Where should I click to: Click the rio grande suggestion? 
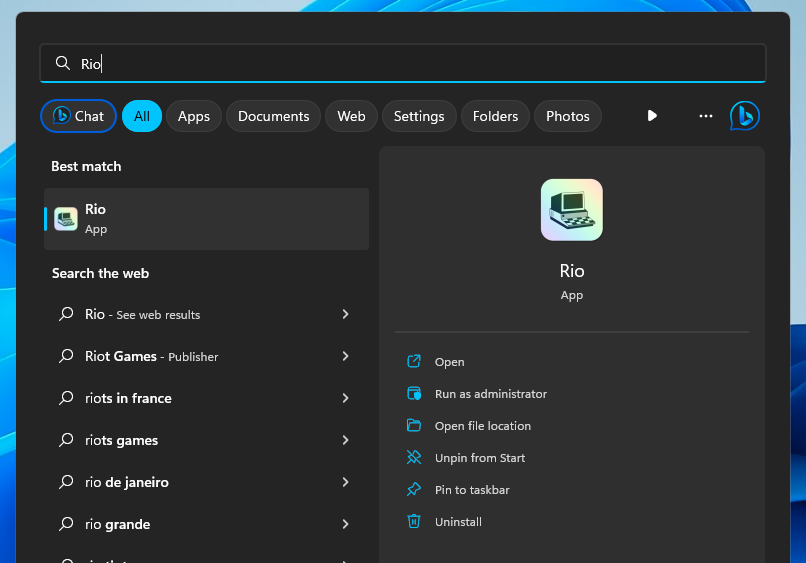[x=207, y=524]
